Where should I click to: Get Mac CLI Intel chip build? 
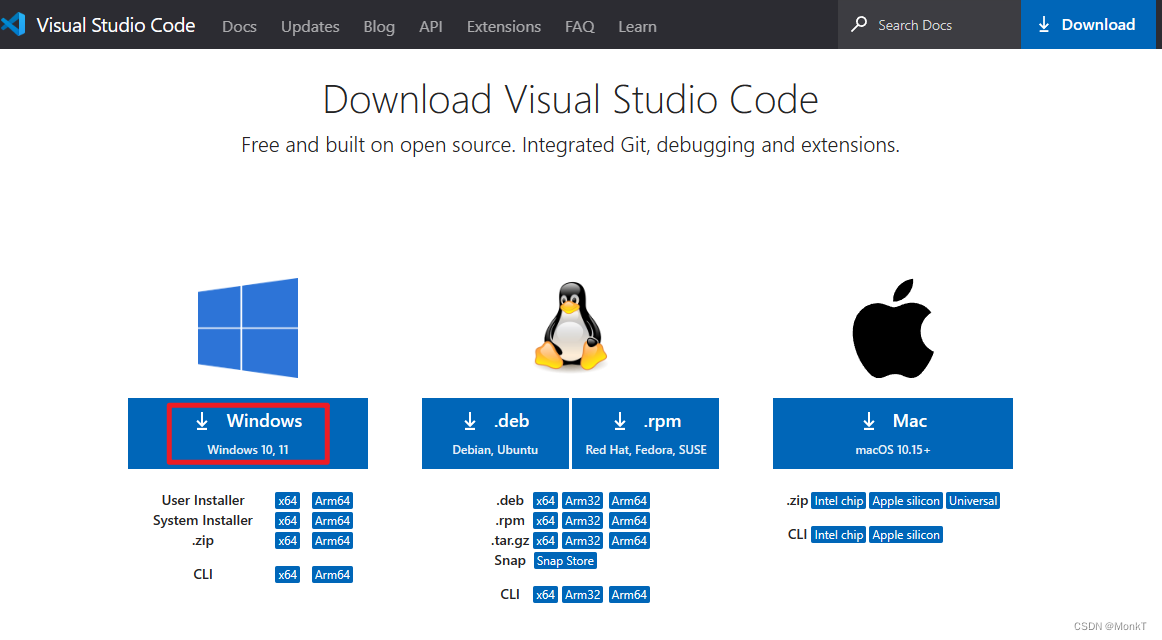coord(839,535)
